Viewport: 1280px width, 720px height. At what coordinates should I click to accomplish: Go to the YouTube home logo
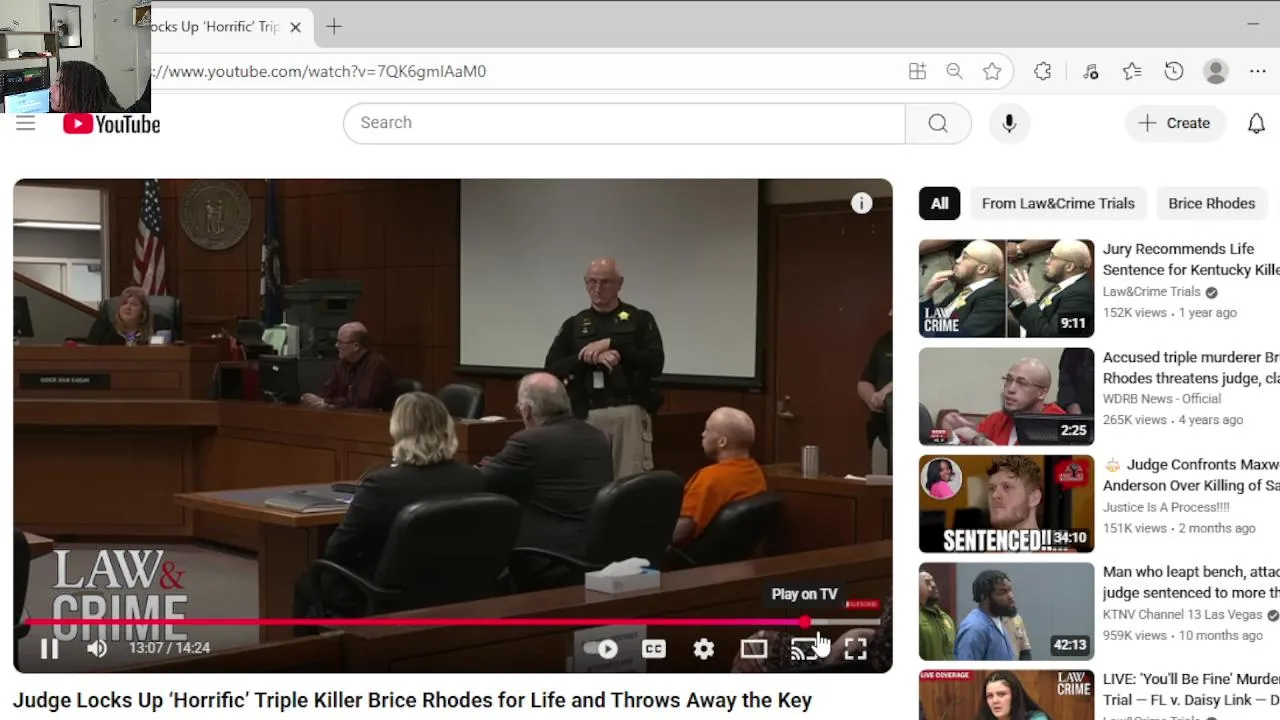[112, 123]
